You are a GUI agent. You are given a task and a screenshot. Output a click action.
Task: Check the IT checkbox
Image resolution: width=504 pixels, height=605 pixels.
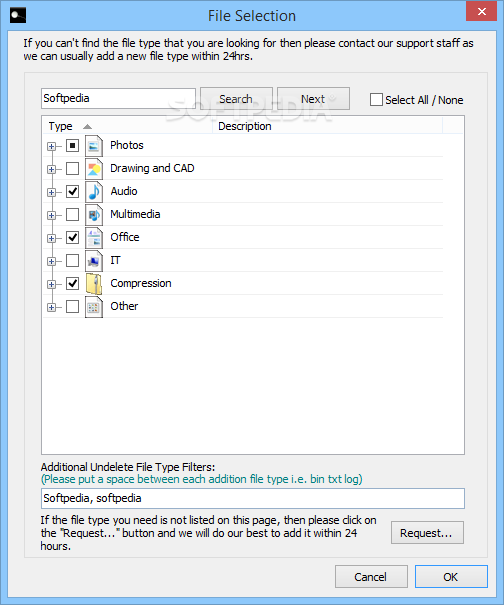pos(73,260)
